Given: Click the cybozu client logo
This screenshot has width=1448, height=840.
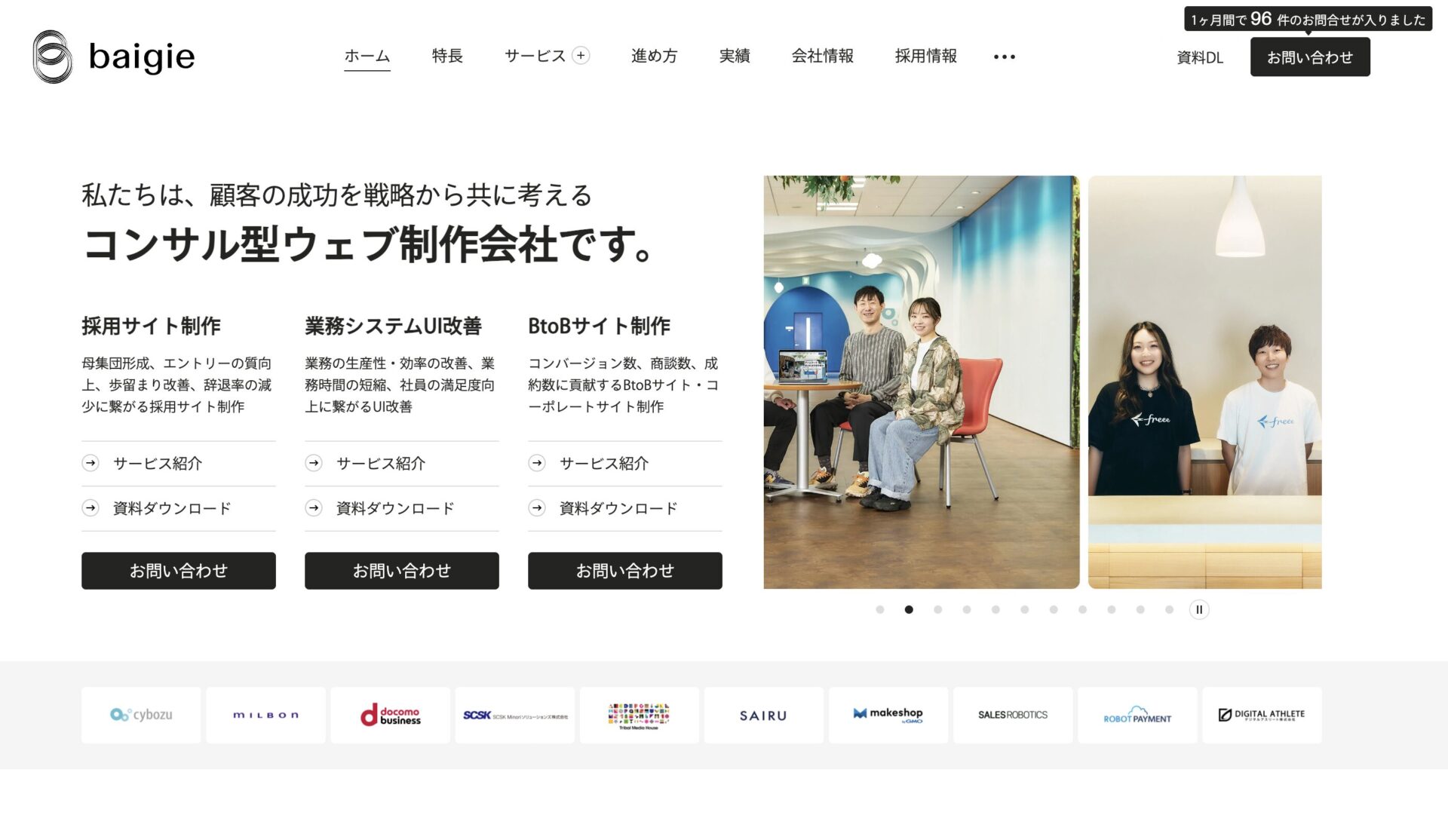Looking at the screenshot, I should point(141,715).
